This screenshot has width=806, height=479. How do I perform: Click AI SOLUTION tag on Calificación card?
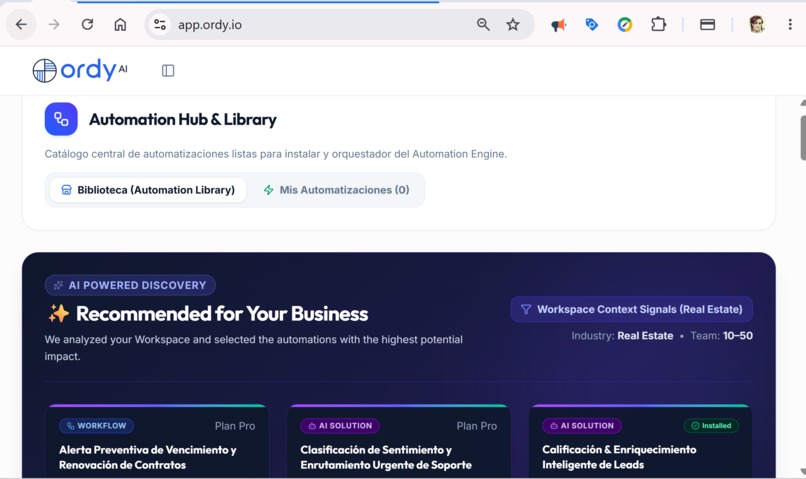[582, 426]
